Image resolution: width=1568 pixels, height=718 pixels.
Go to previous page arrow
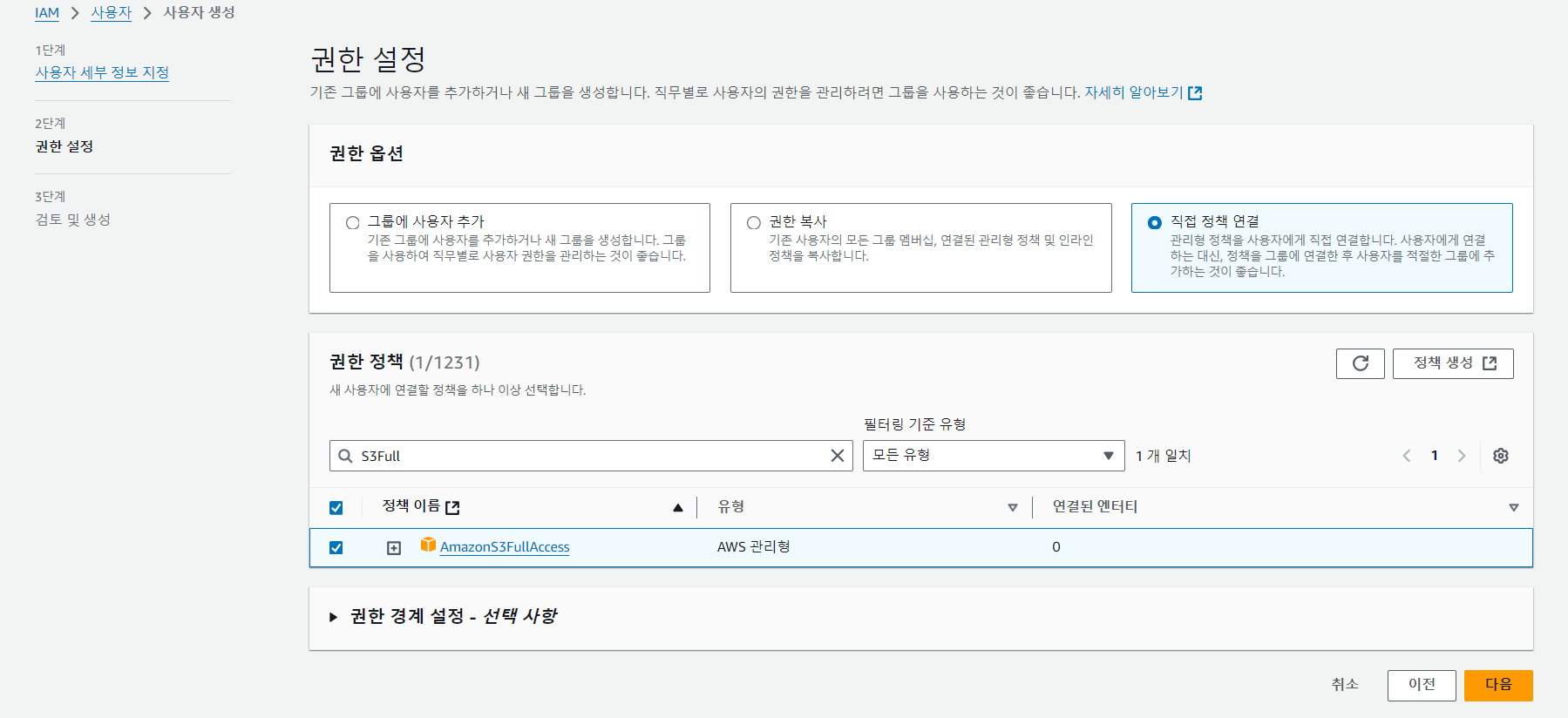1406,456
